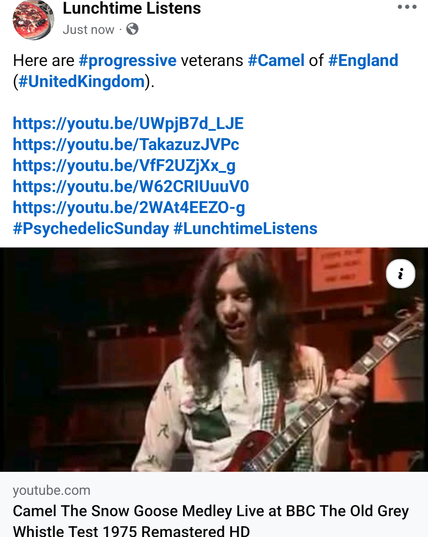Click the #Camel hashtag
This screenshot has width=428, height=537.
276,60
